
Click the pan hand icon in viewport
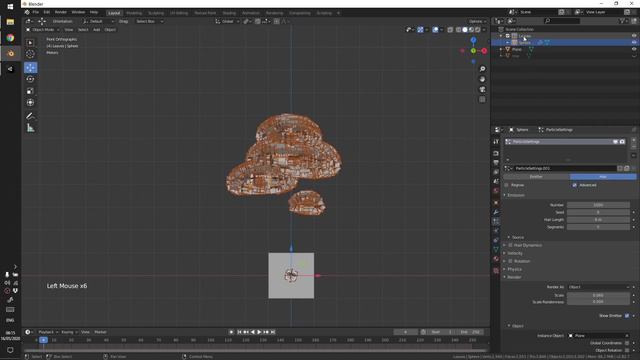pyautogui.click(x=482, y=79)
